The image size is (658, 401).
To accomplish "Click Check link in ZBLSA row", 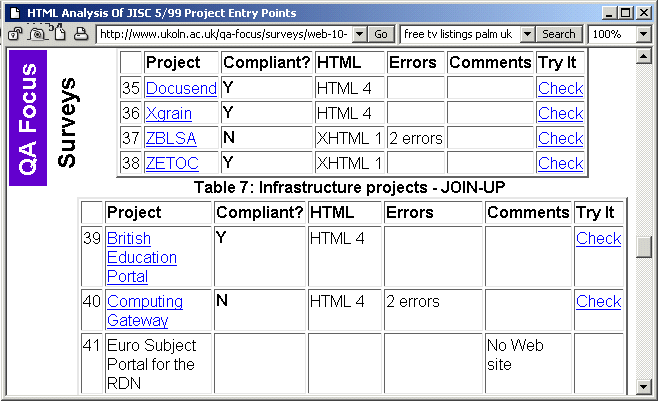I will 560,138.
